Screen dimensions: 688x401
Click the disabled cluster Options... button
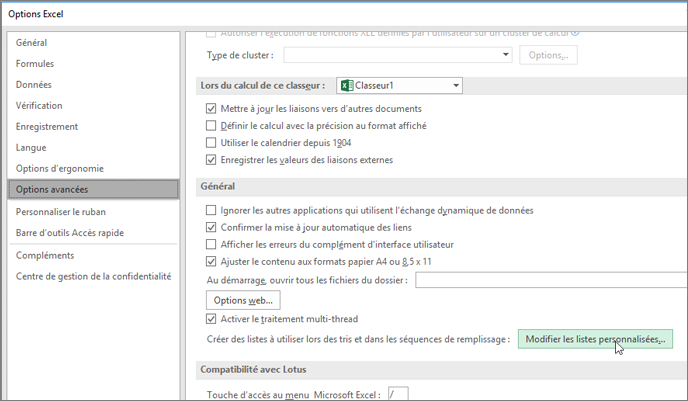(x=548, y=55)
